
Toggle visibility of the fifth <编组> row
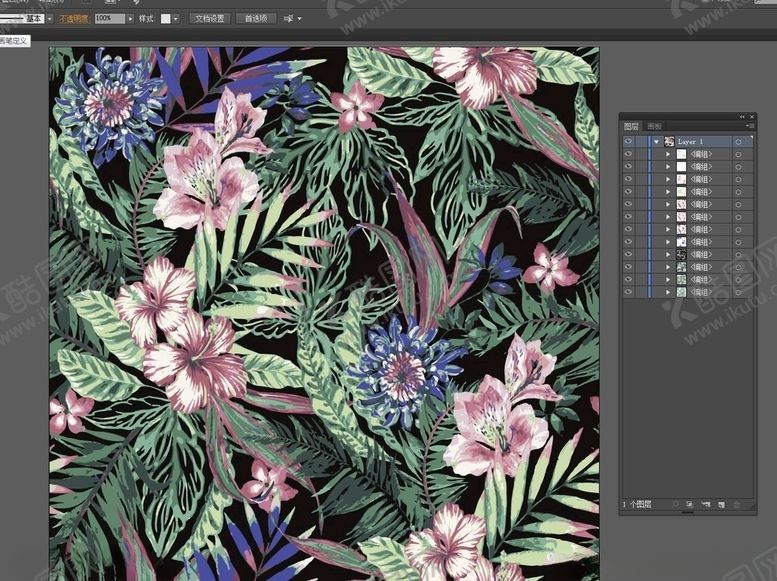point(628,204)
